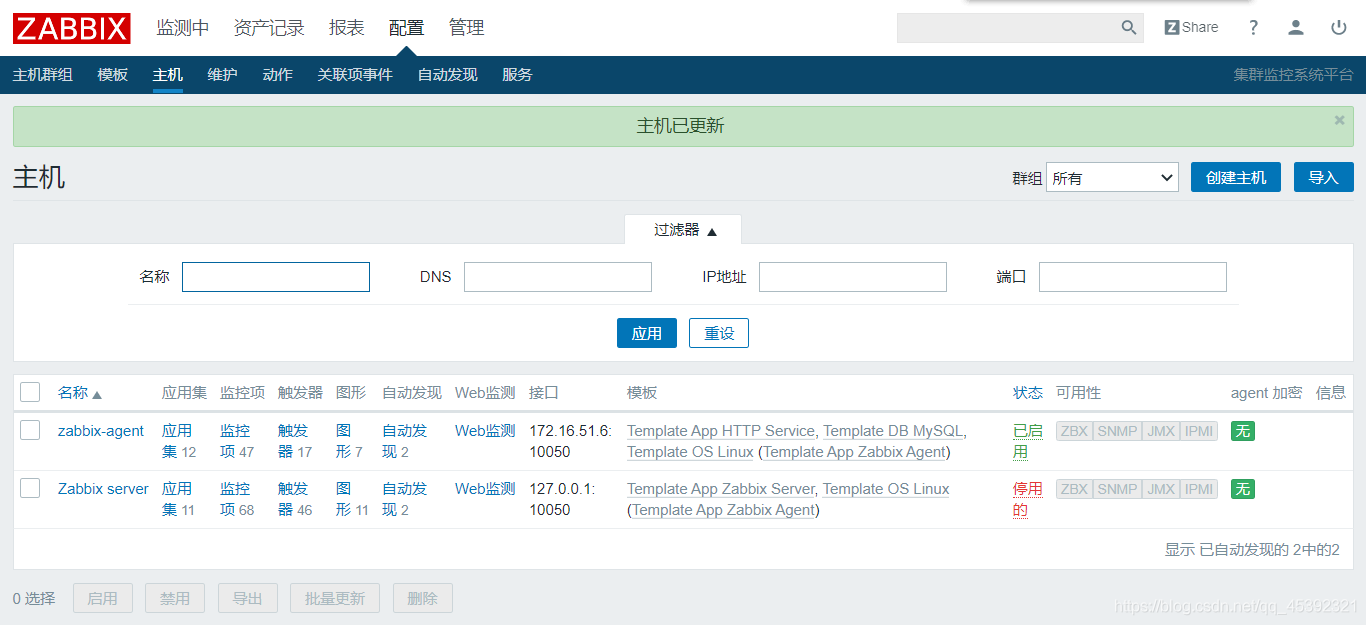Image resolution: width=1366 pixels, height=625 pixels.
Task: Focus the DNS filter input
Action: click(x=558, y=277)
